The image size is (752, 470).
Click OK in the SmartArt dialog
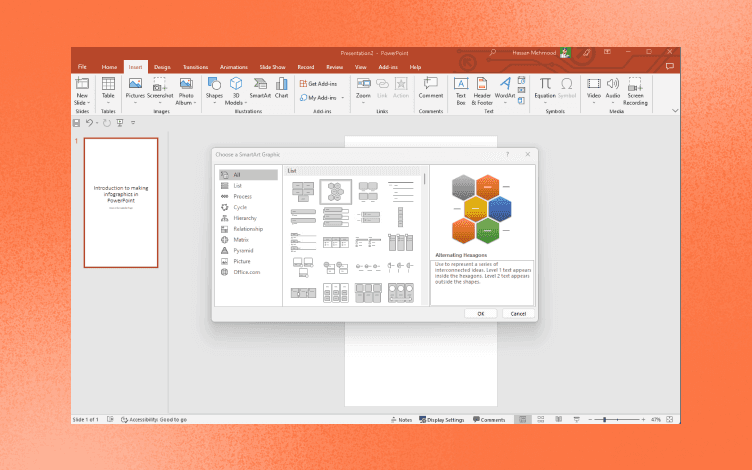point(481,314)
